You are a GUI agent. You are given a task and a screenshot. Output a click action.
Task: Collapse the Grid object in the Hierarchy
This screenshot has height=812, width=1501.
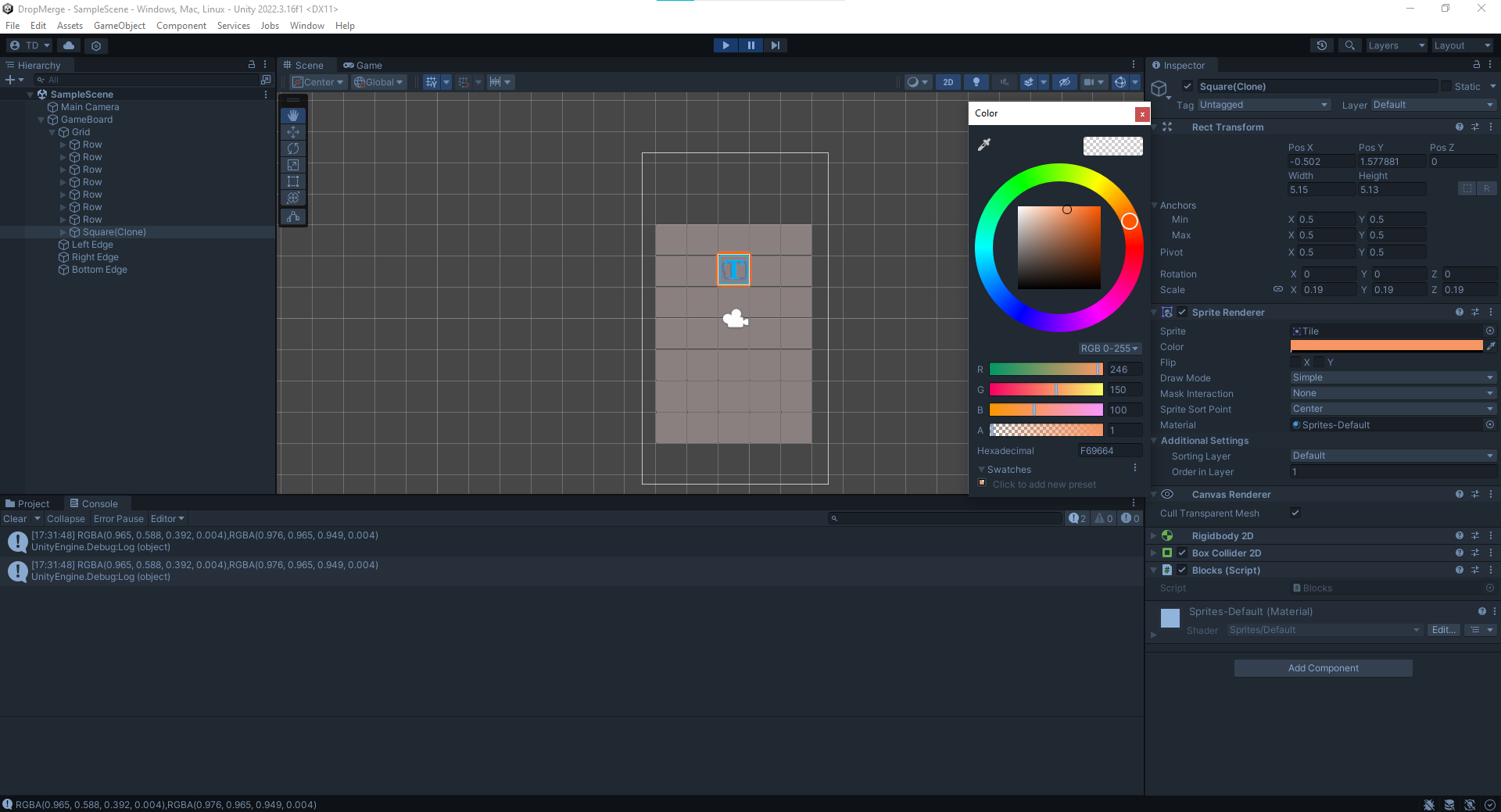click(x=52, y=132)
